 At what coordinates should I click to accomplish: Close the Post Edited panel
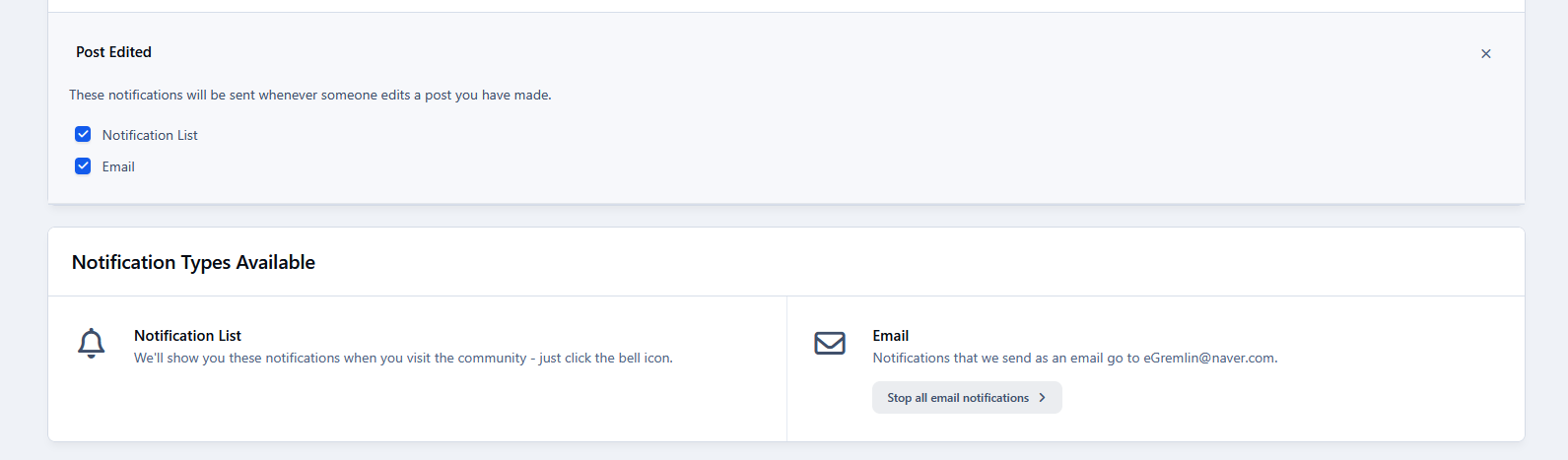click(x=1485, y=54)
